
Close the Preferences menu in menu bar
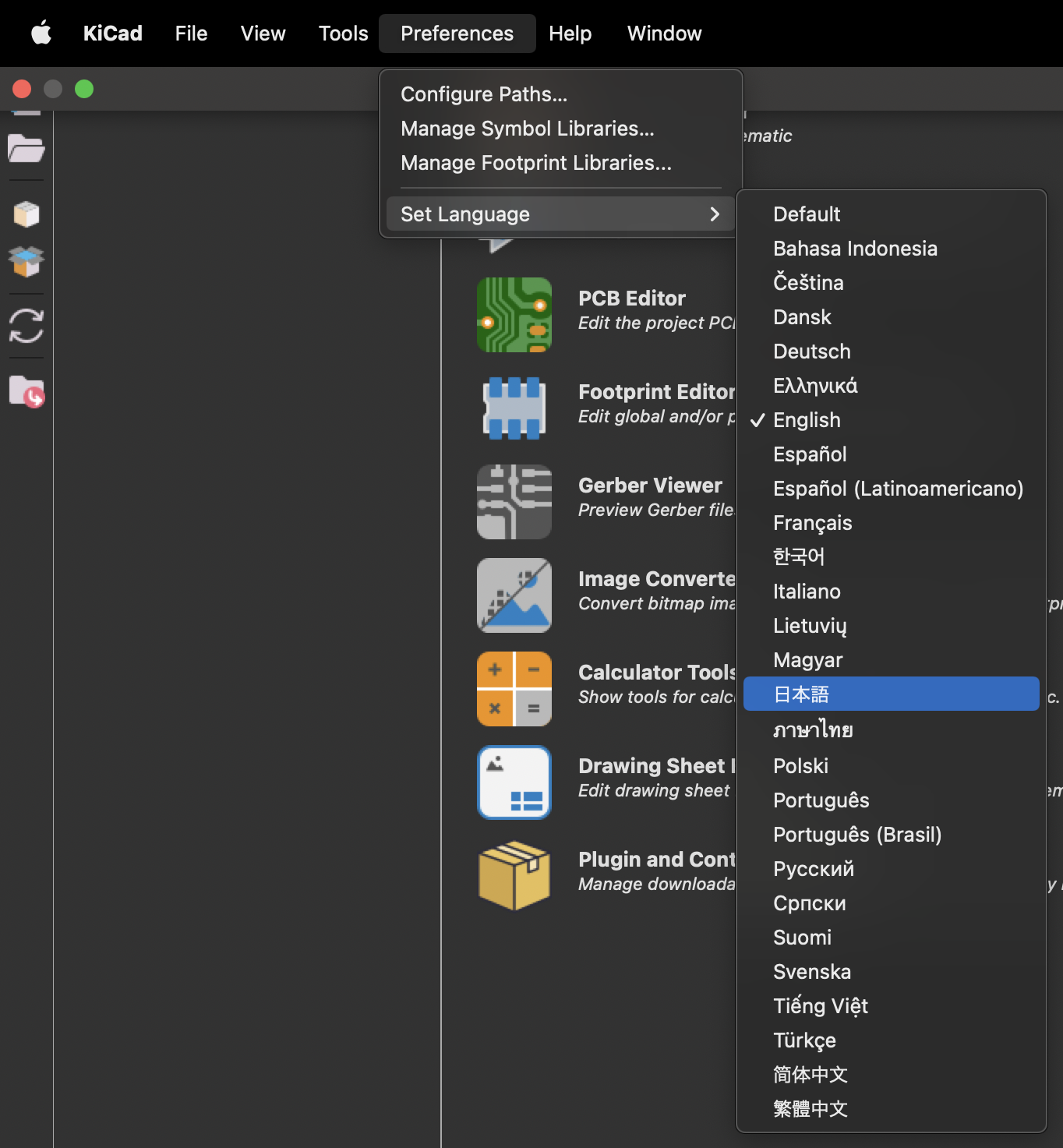coord(457,34)
